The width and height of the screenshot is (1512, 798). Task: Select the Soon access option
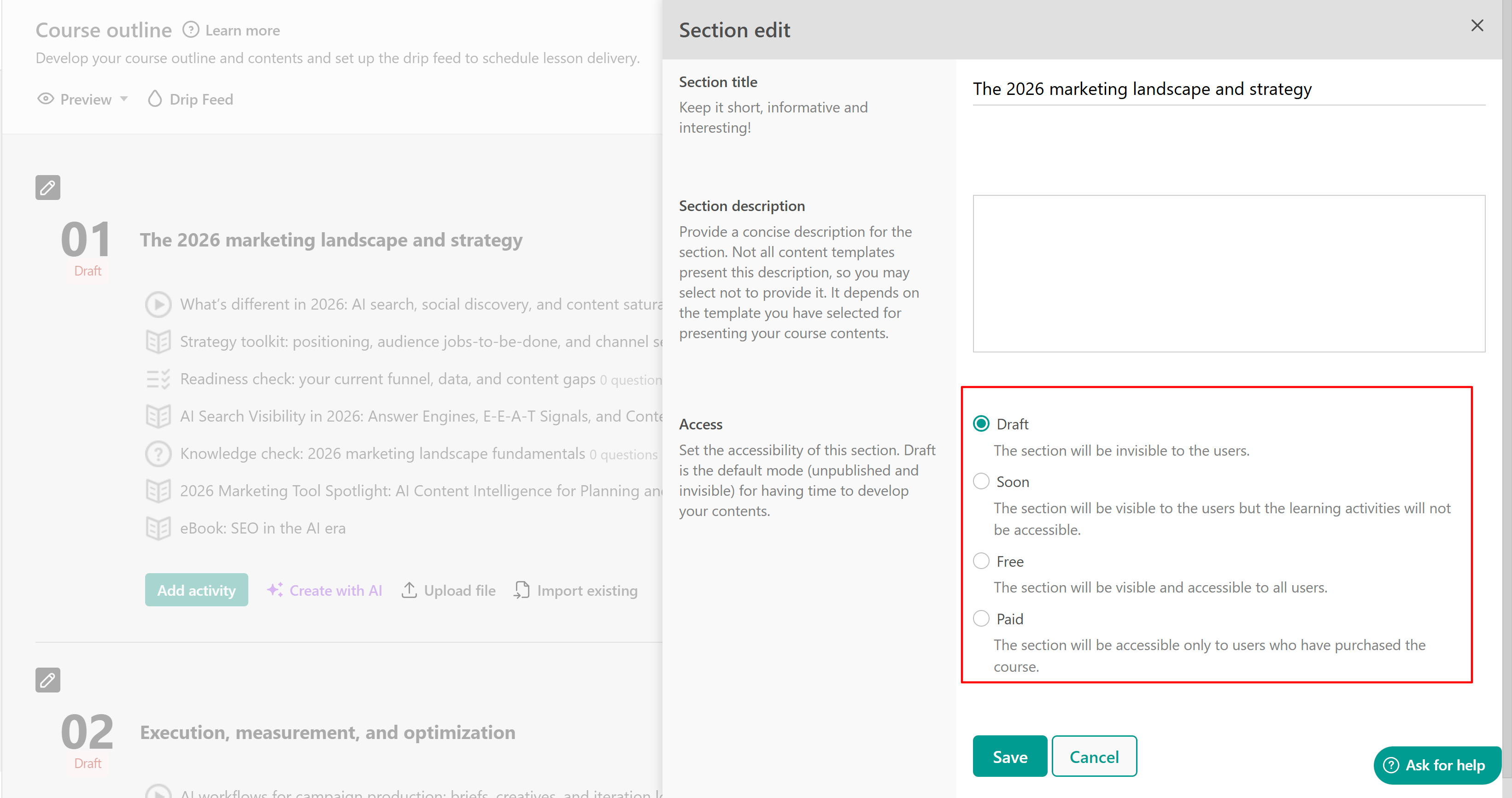(981, 481)
